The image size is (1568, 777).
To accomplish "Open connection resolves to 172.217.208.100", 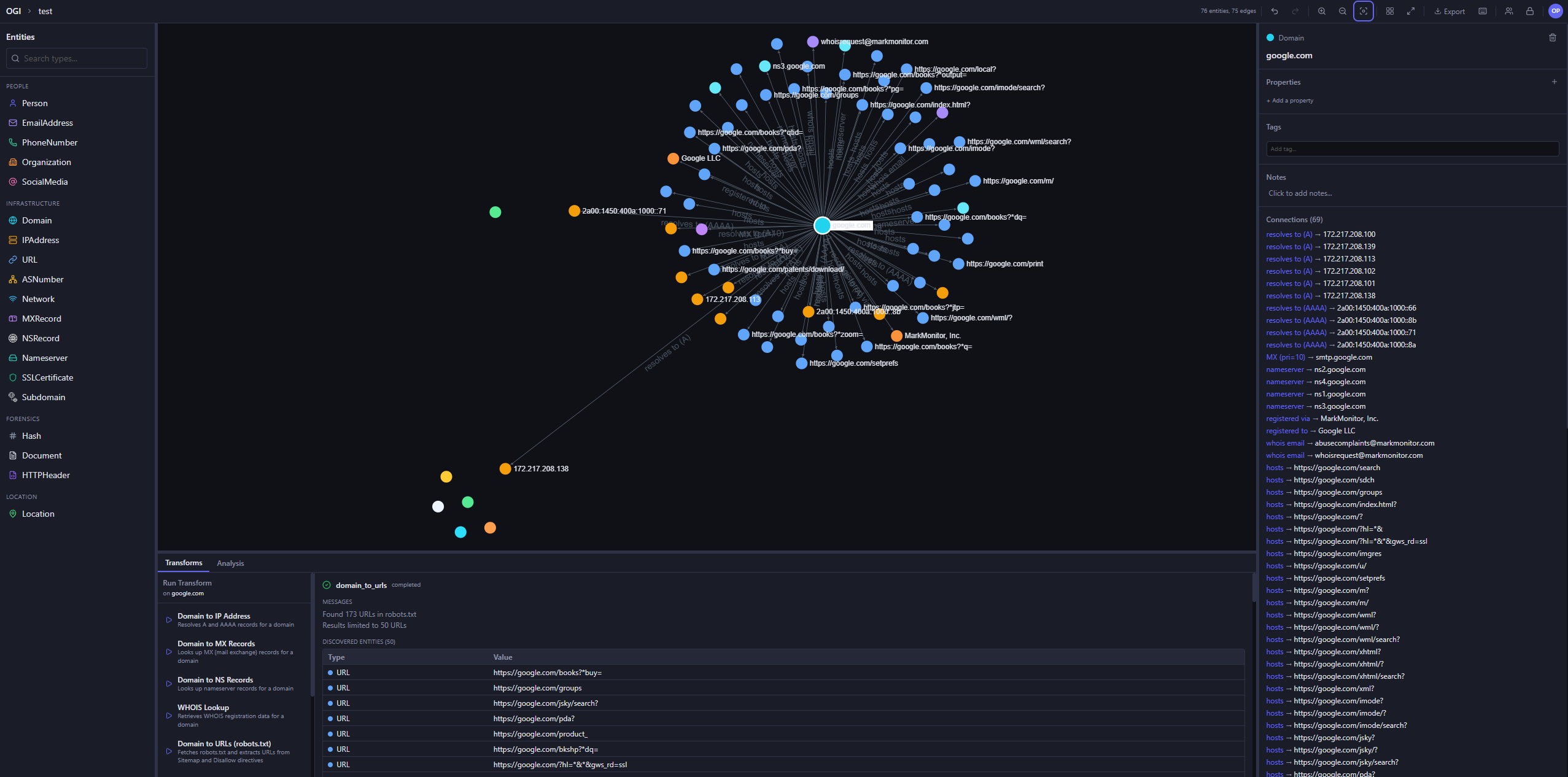I will [1320, 234].
